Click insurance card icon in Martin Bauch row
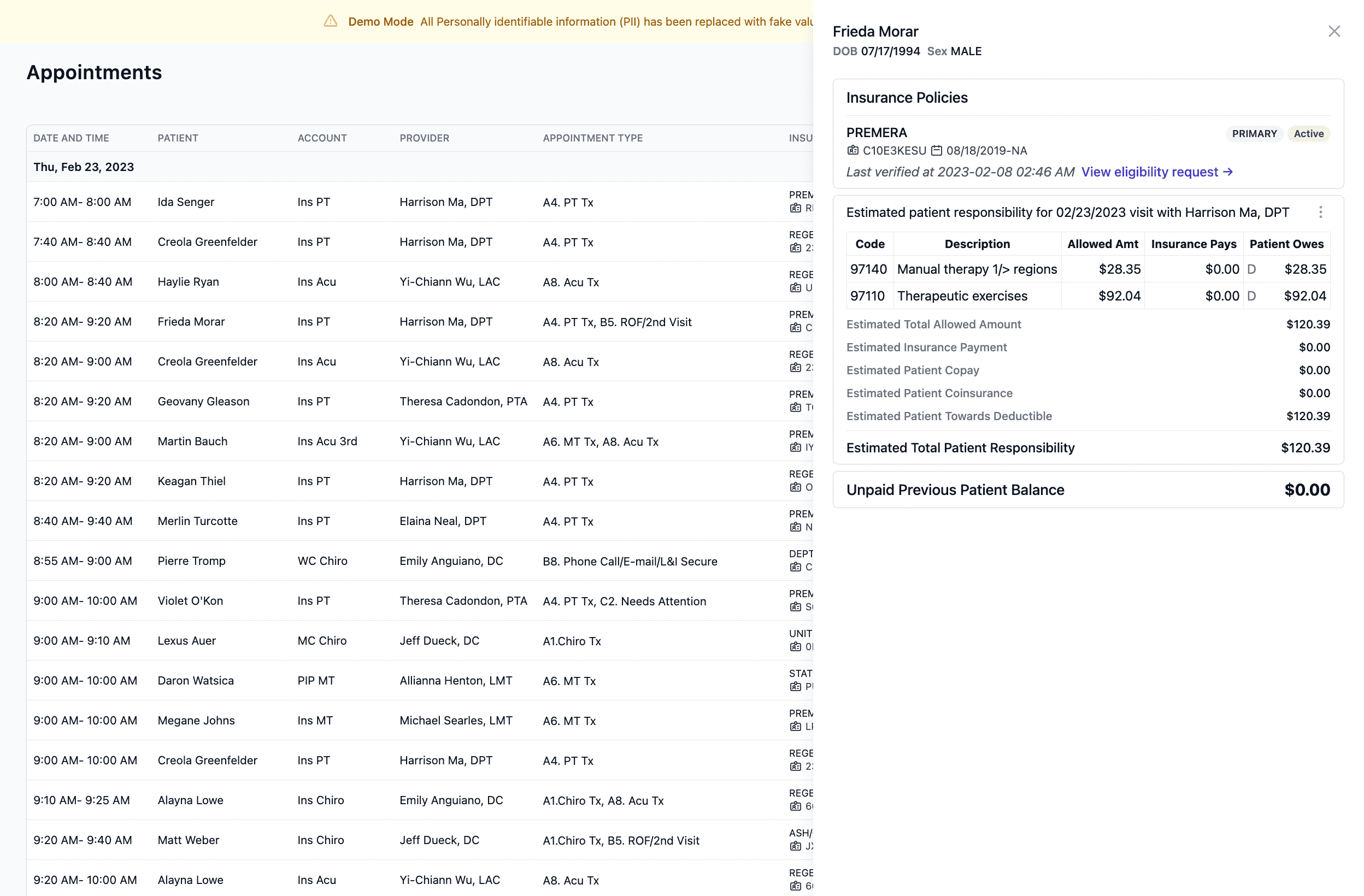Viewport: 1364px width, 896px height. [796, 447]
